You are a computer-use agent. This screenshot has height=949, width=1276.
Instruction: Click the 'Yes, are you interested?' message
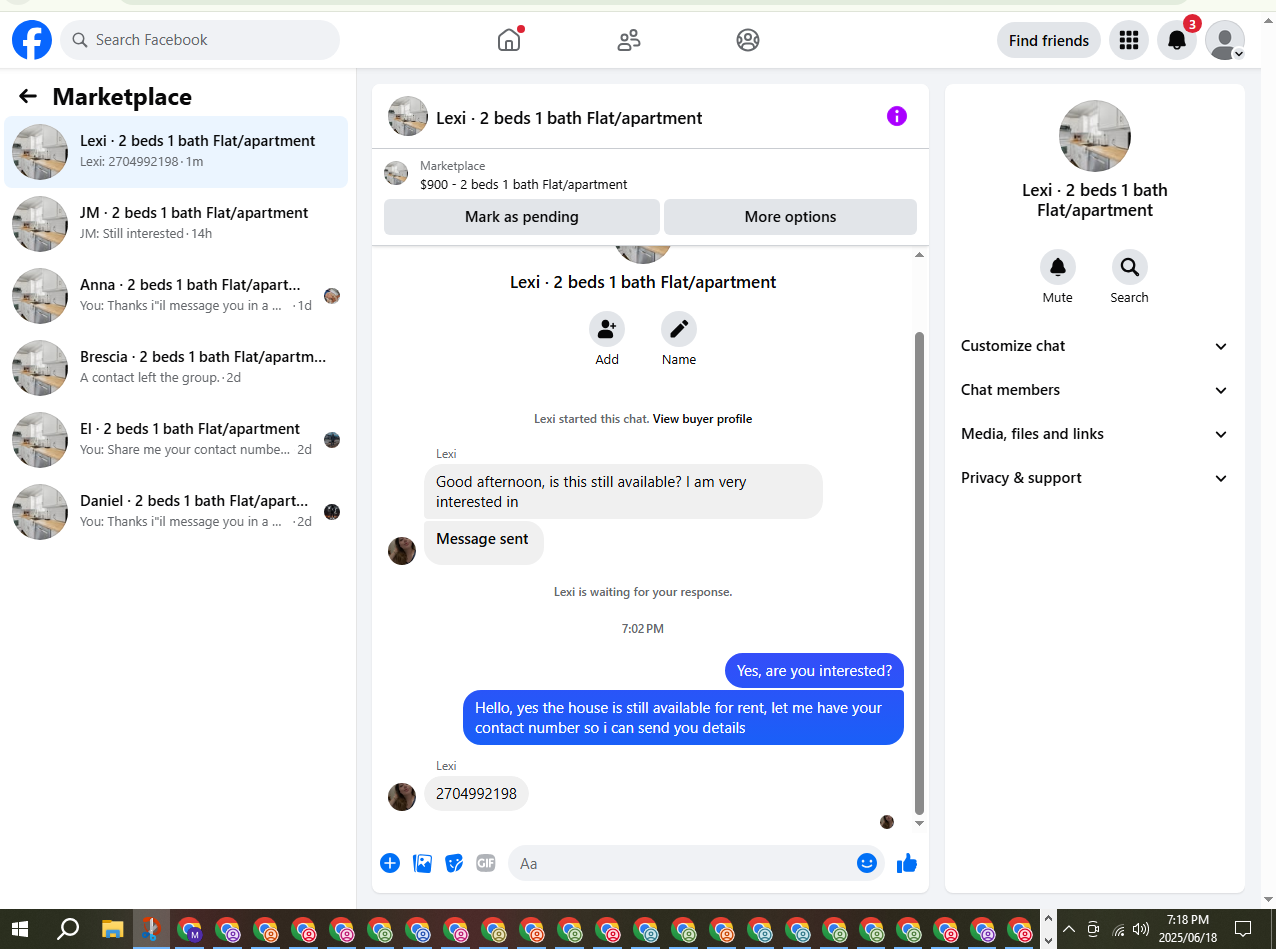814,671
